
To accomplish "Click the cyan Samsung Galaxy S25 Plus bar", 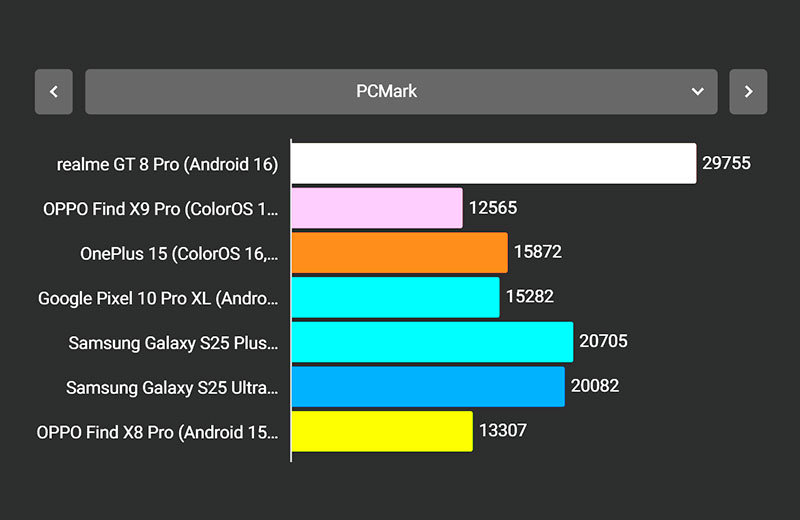I will point(432,342).
